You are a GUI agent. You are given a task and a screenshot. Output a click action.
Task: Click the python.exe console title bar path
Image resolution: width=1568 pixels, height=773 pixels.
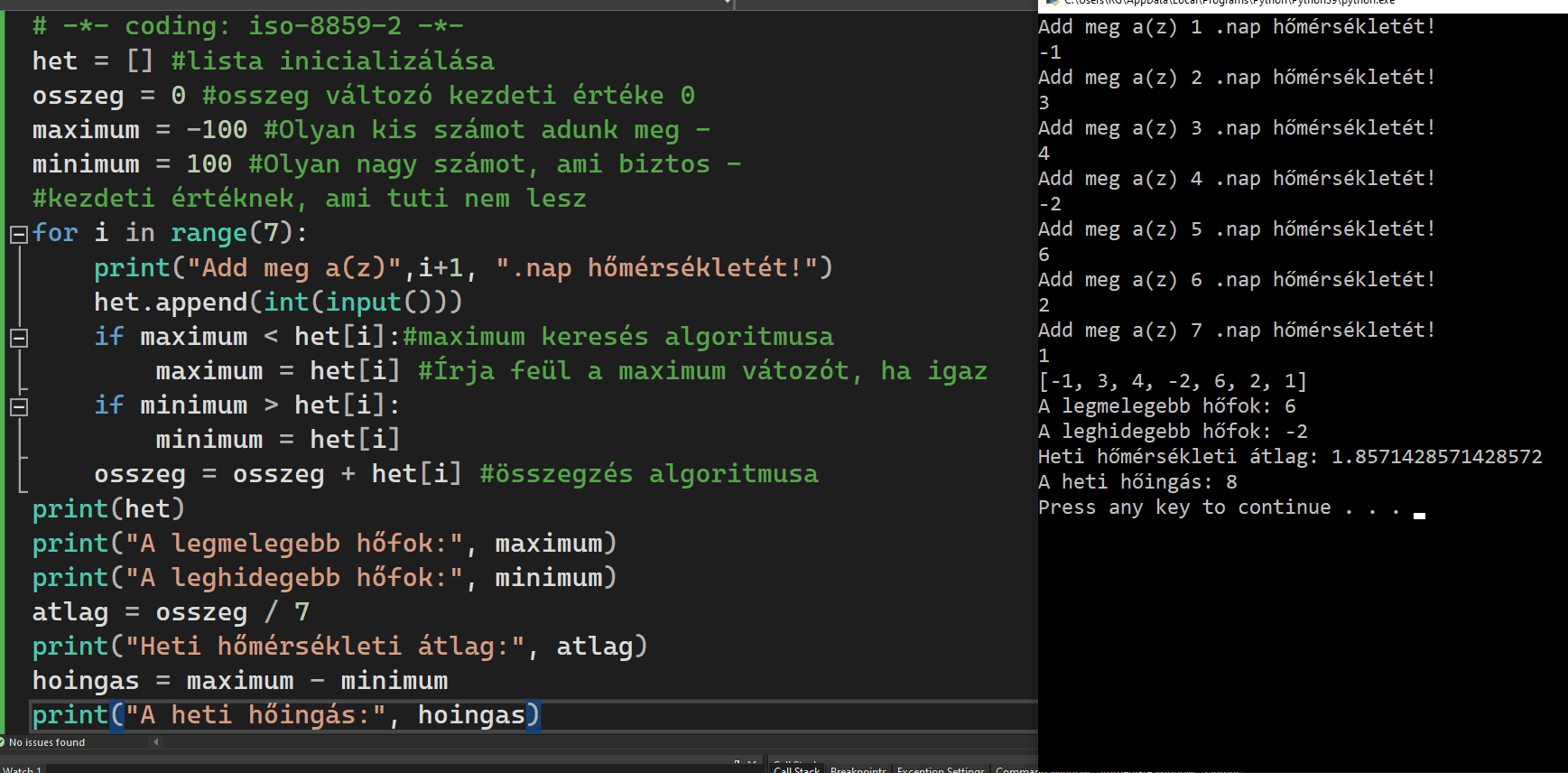coord(1229,3)
